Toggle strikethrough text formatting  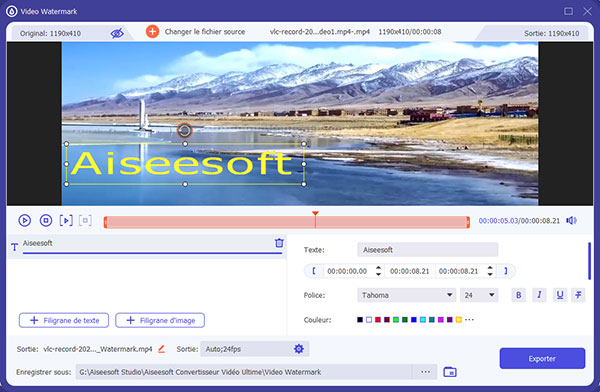tap(578, 295)
